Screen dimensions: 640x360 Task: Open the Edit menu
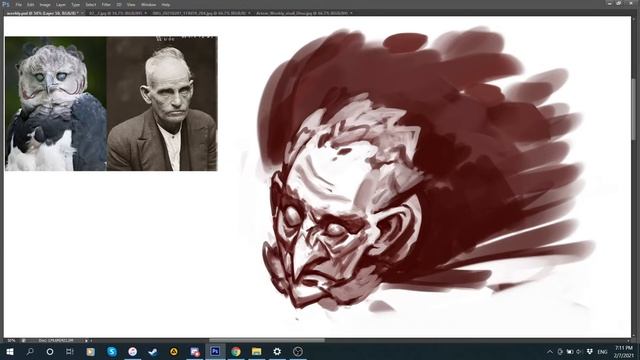coord(31,5)
